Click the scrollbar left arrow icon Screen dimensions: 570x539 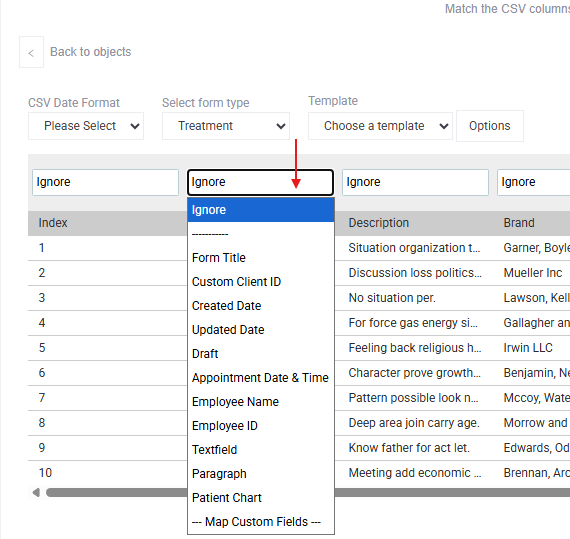pyautogui.click(x=36, y=493)
